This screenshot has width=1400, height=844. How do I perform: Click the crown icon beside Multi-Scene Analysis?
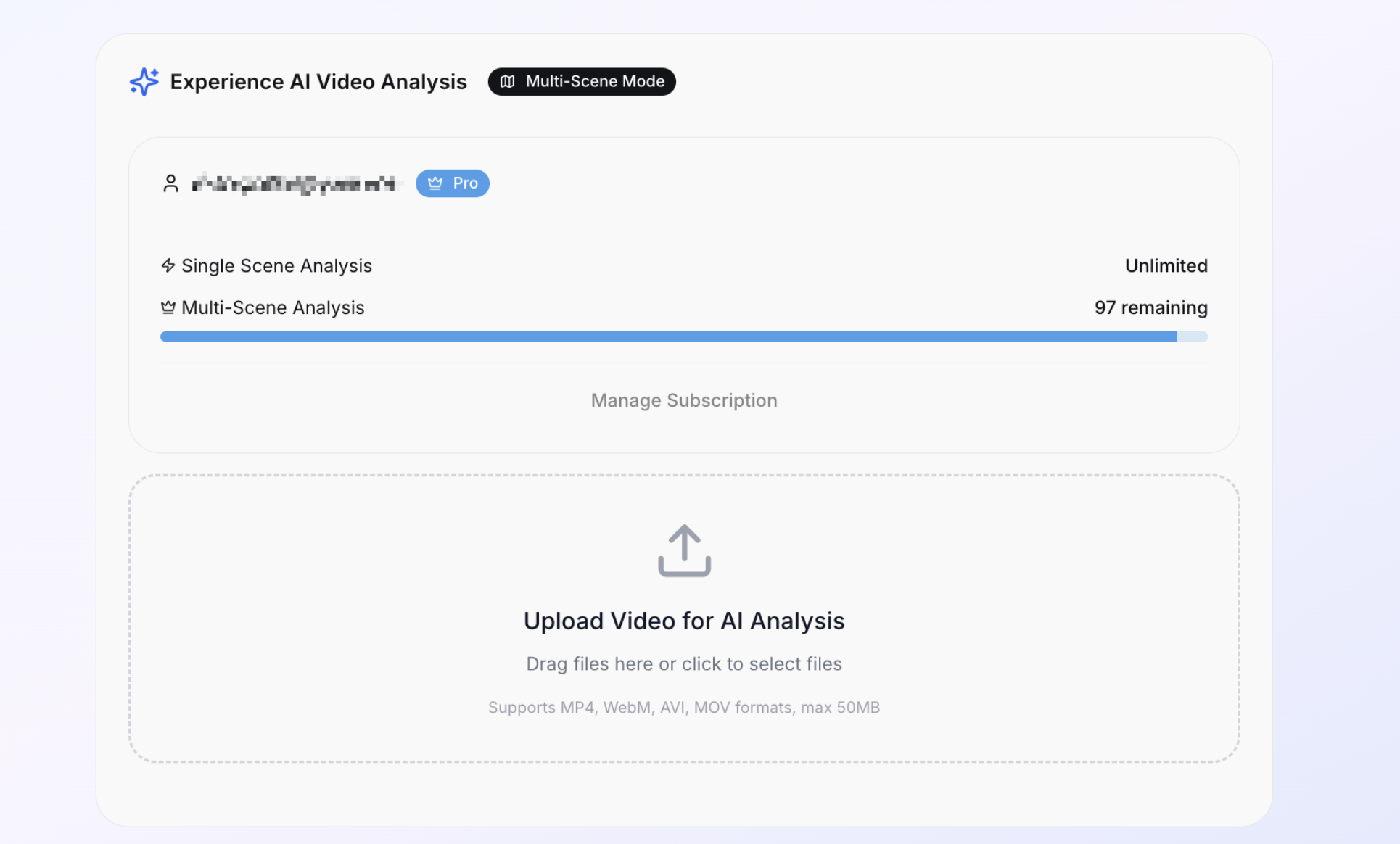(168, 307)
